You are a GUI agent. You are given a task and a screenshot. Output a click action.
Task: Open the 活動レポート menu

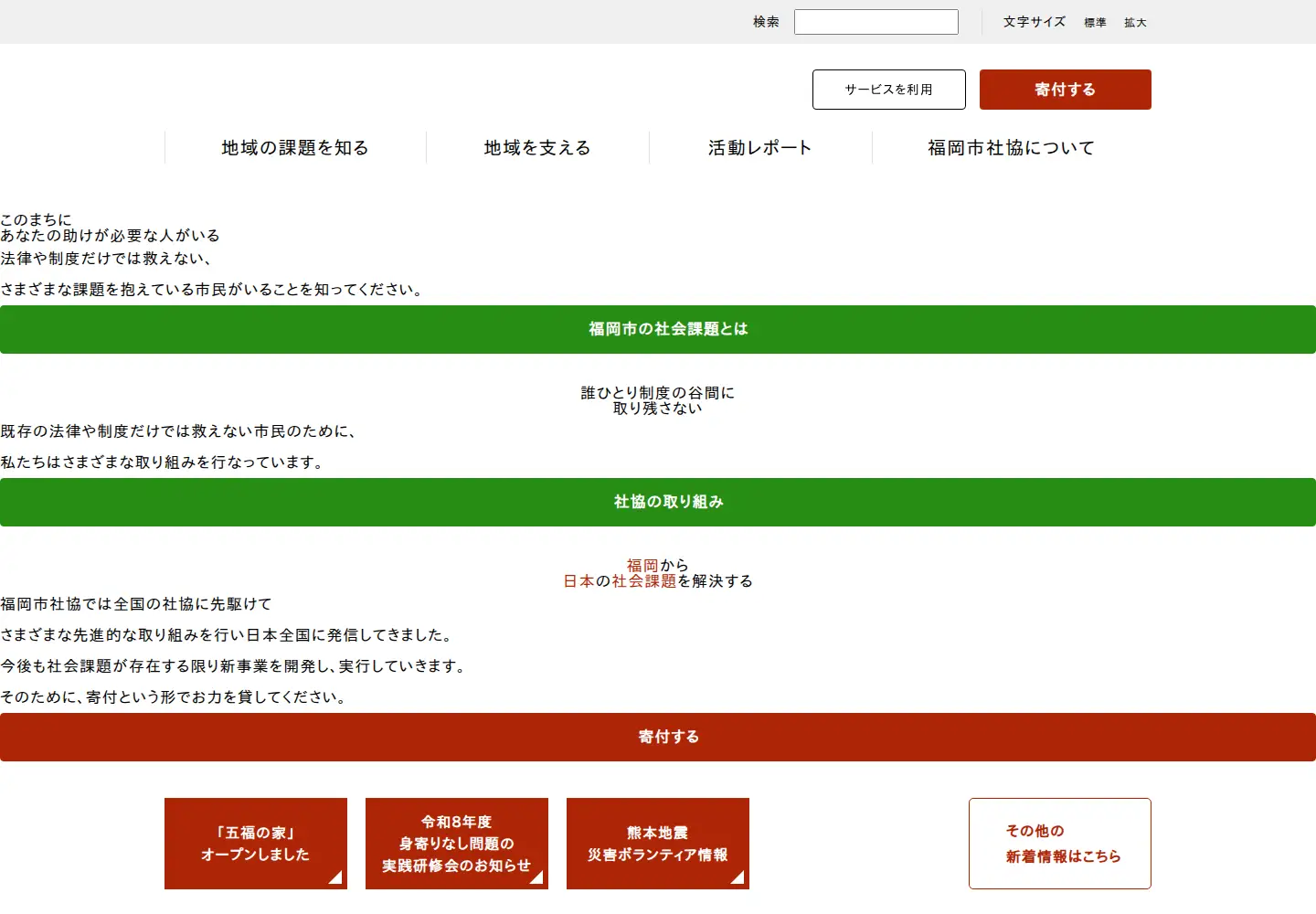(760, 148)
